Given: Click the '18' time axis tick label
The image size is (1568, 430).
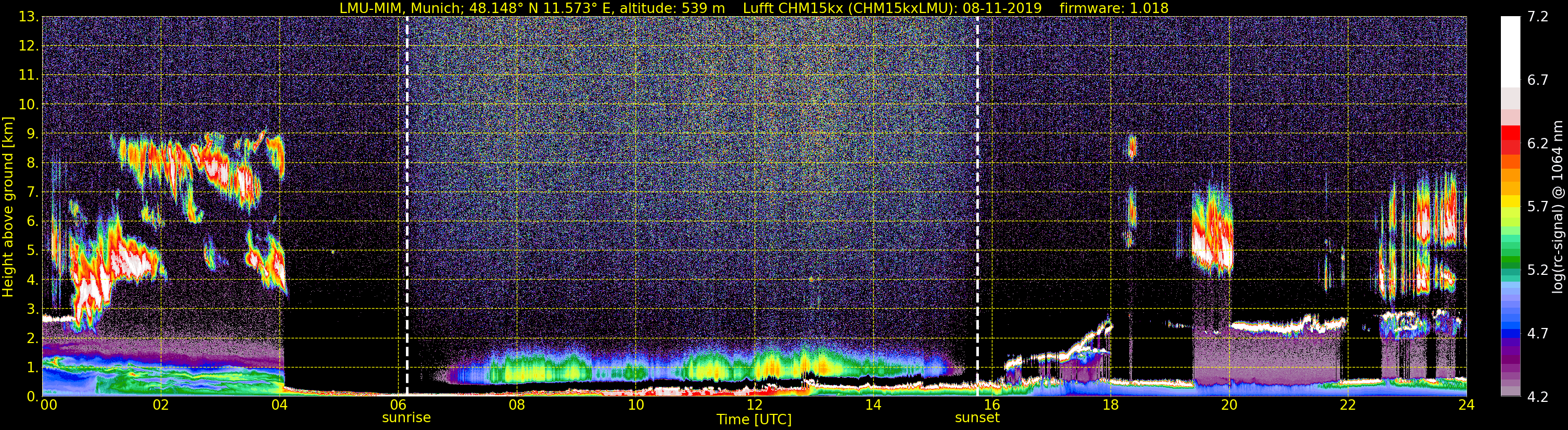Looking at the screenshot, I should pyautogui.click(x=1110, y=406).
